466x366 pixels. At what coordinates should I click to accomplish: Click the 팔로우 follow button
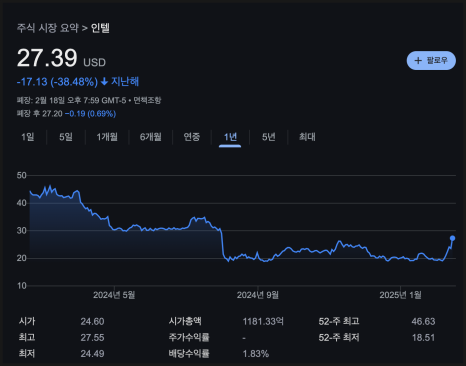[x=431, y=60]
